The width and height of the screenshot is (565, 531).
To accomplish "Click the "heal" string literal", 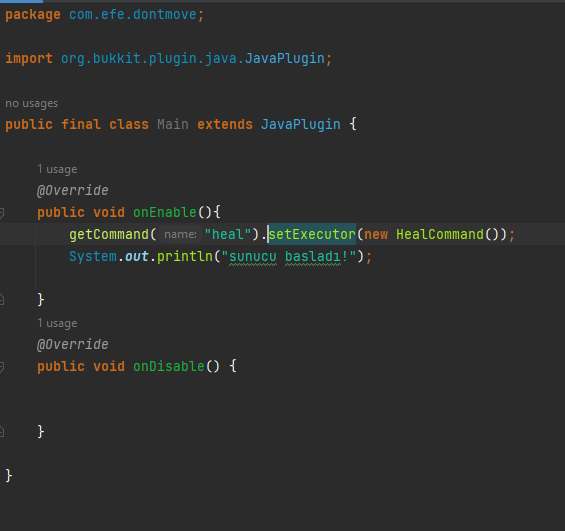I will [x=228, y=235].
